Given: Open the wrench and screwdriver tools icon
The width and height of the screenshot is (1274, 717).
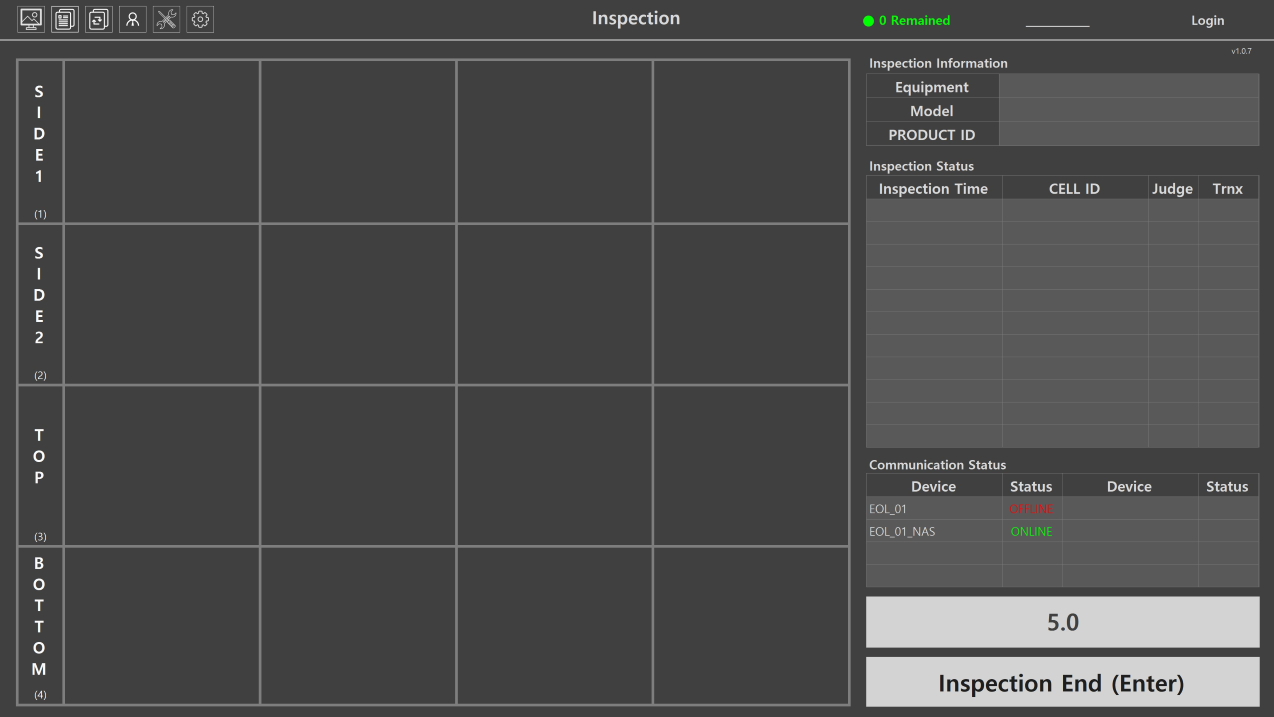Looking at the screenshot, I should click(x=167, y=19).
